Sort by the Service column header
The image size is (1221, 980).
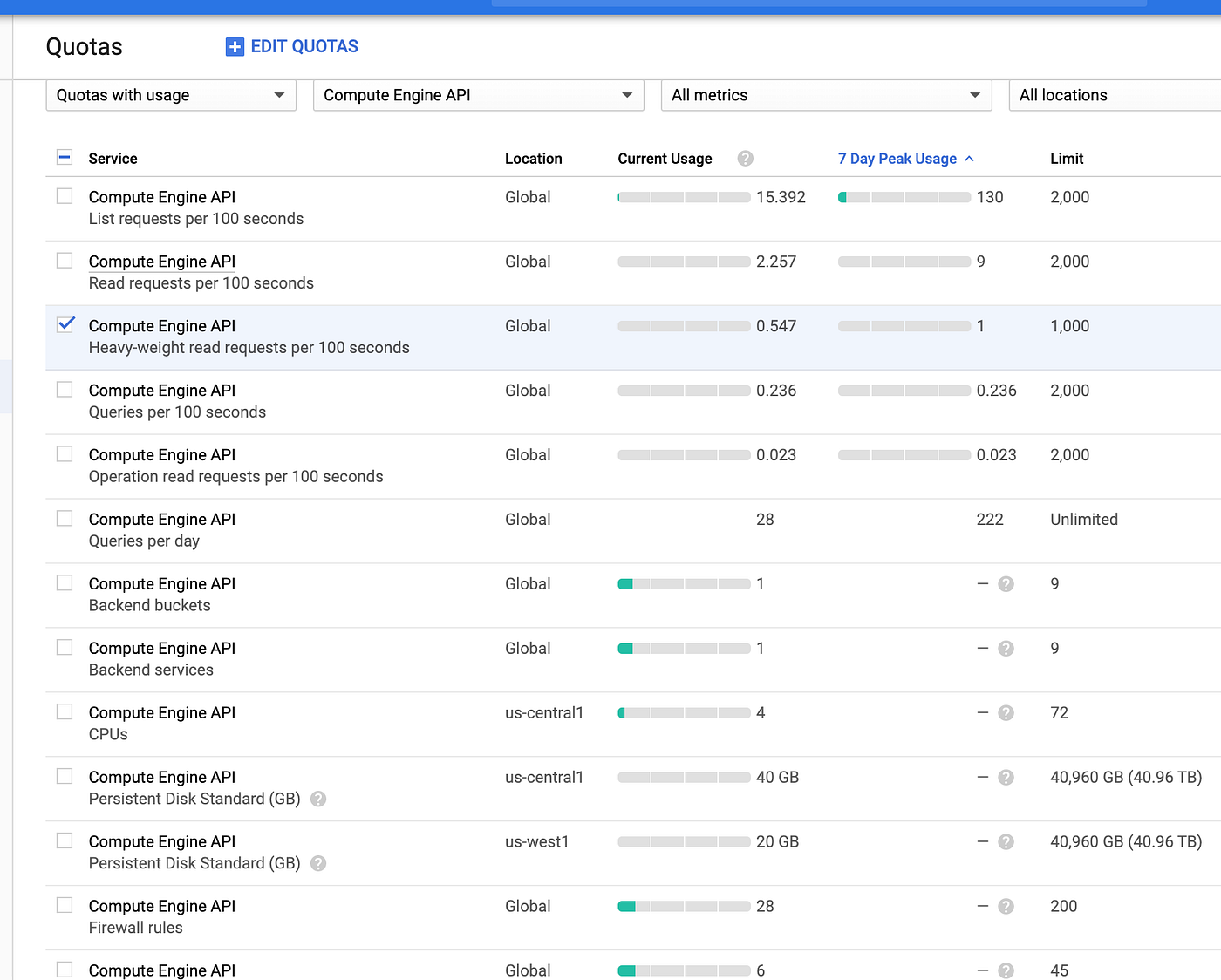113,159
